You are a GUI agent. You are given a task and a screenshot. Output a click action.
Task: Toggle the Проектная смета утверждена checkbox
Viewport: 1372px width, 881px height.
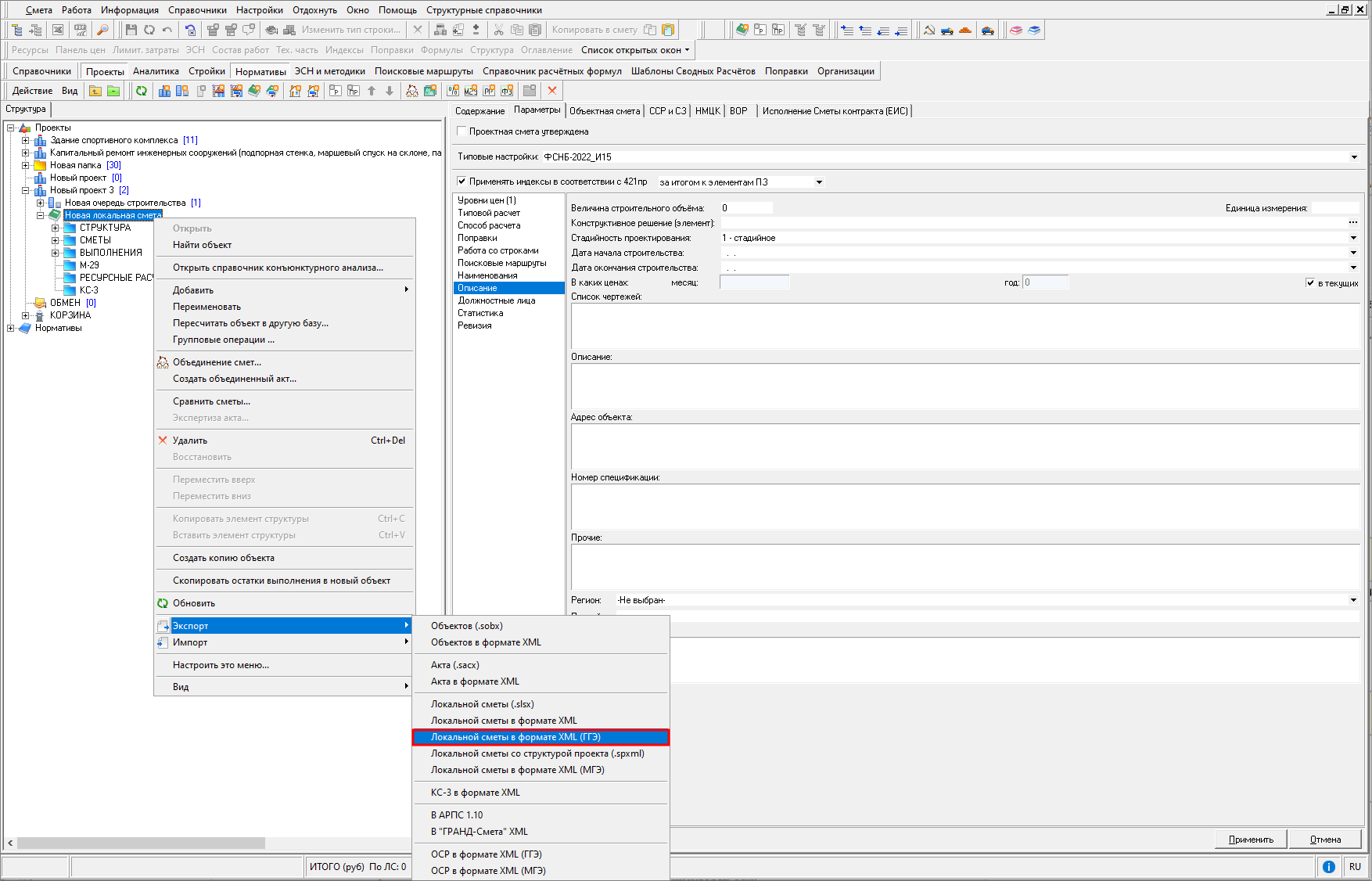[462, 131]
